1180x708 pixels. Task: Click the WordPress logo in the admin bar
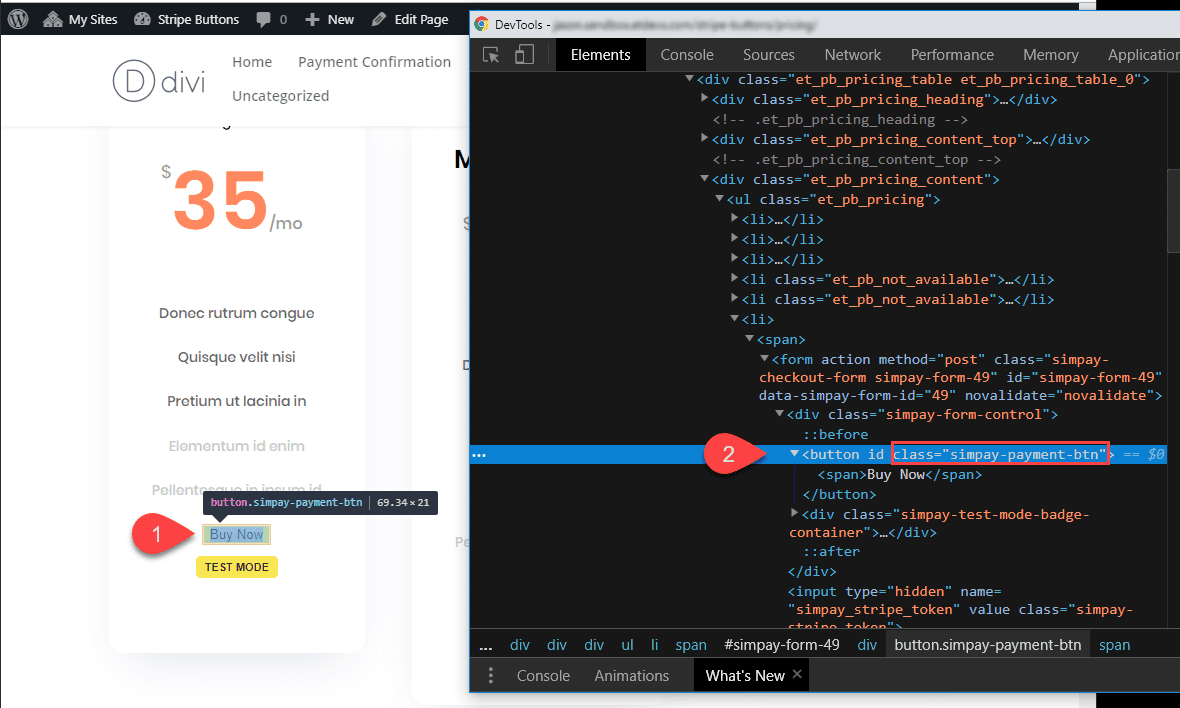coord(16,18)
